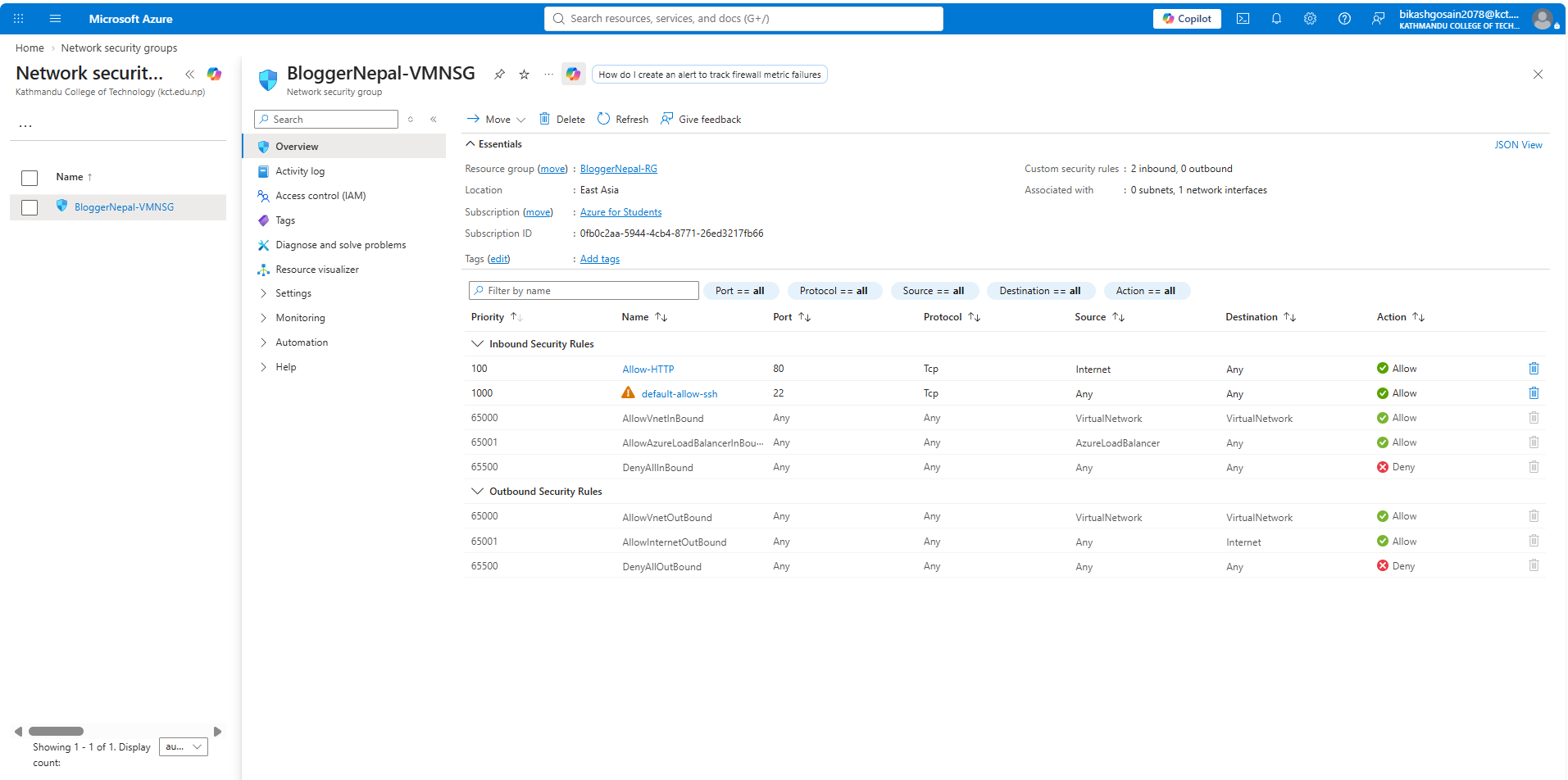Open Azure for Students subscription link
1568x780 pixels.
click(620, 212)
